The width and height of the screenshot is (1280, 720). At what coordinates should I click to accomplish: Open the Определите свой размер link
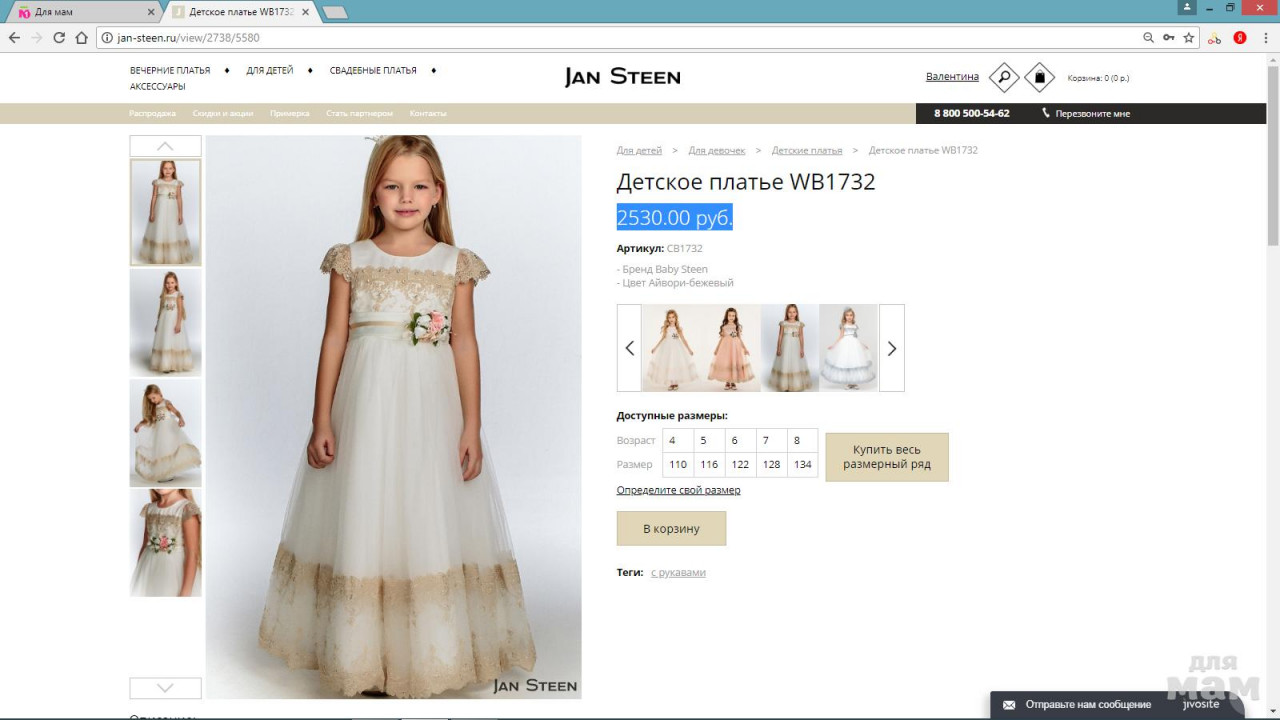[678, 490]
